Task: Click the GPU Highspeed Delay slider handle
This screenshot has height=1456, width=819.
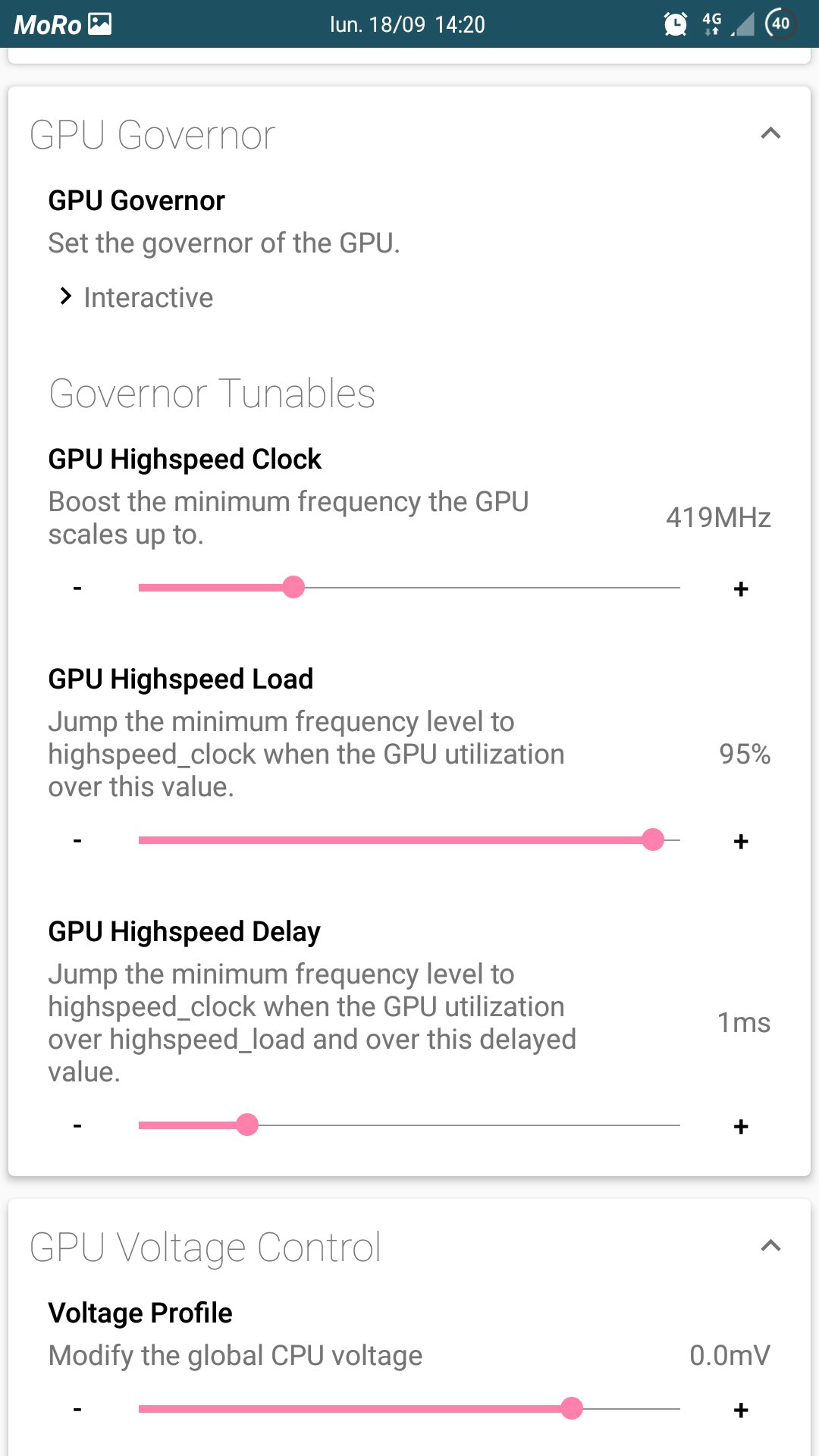Action: coord(247,1125)
